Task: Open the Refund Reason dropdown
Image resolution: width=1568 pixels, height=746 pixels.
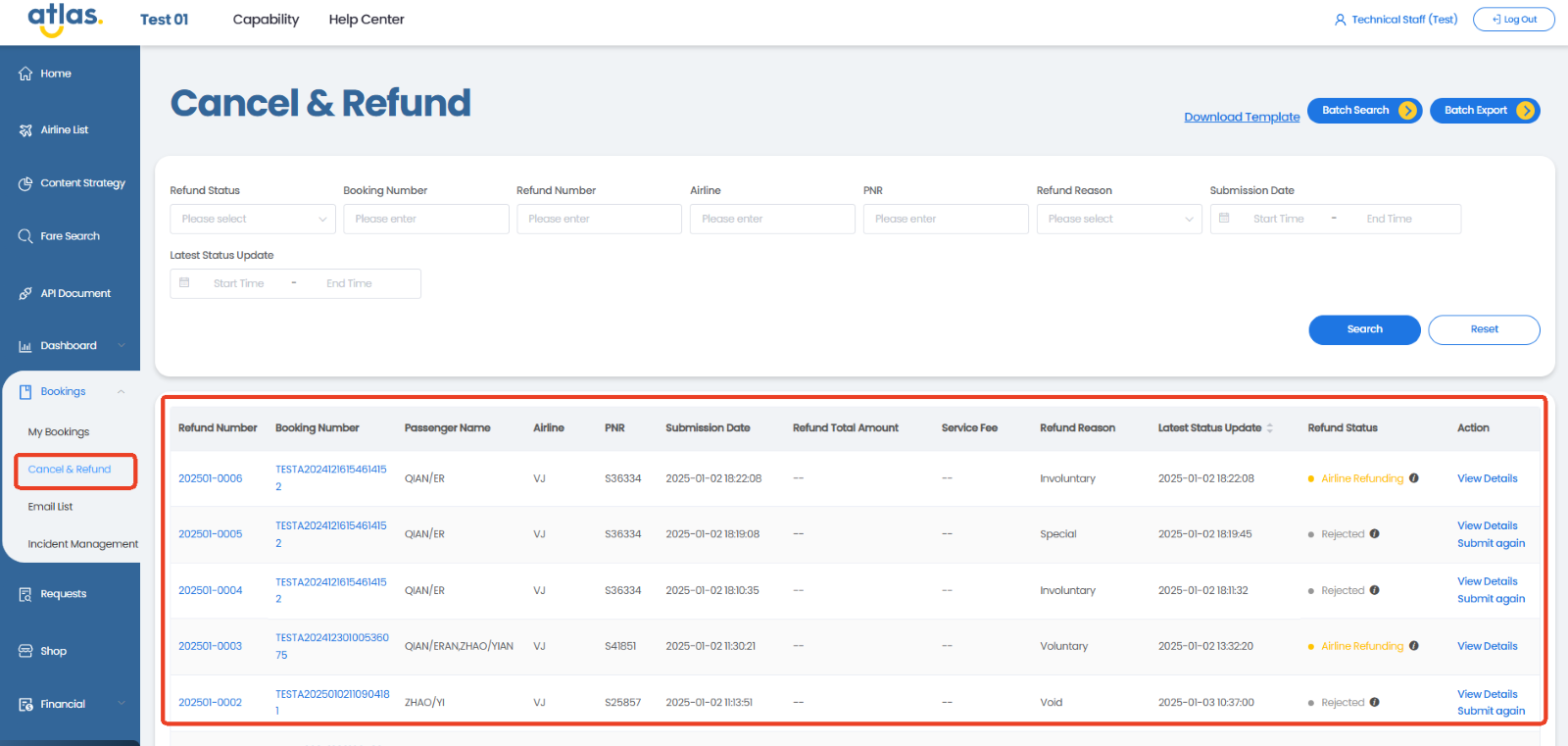Action: (1119, 219)
